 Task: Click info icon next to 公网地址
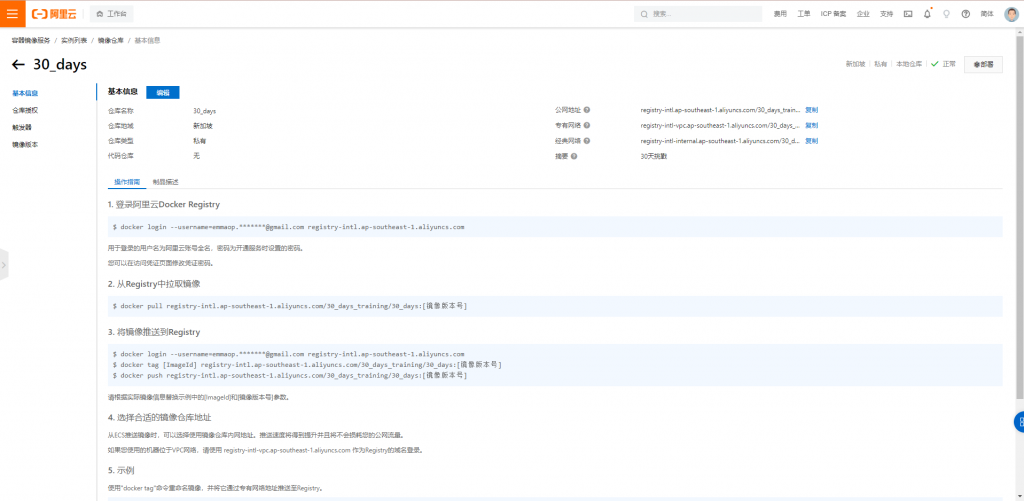[x=587, y=110]
